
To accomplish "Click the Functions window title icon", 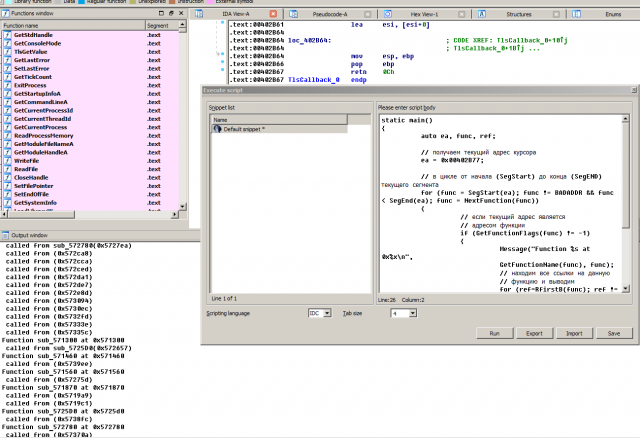I will (x=5, y=15).
